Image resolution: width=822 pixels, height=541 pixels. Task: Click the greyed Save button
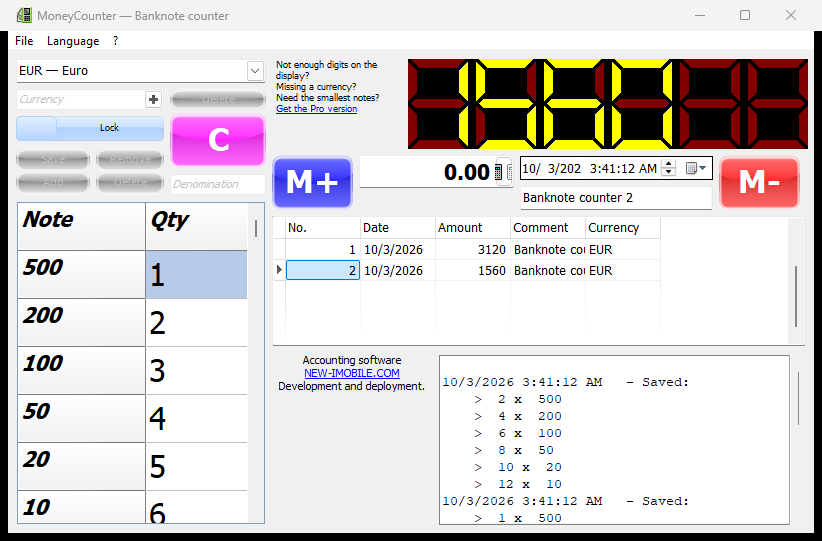(x=53, y=159)
